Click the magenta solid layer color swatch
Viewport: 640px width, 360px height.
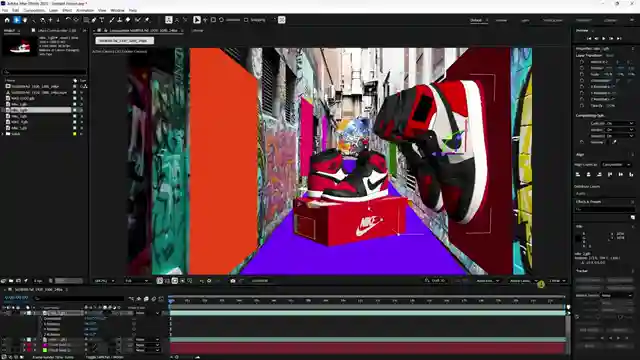click(x=45, y=345)
